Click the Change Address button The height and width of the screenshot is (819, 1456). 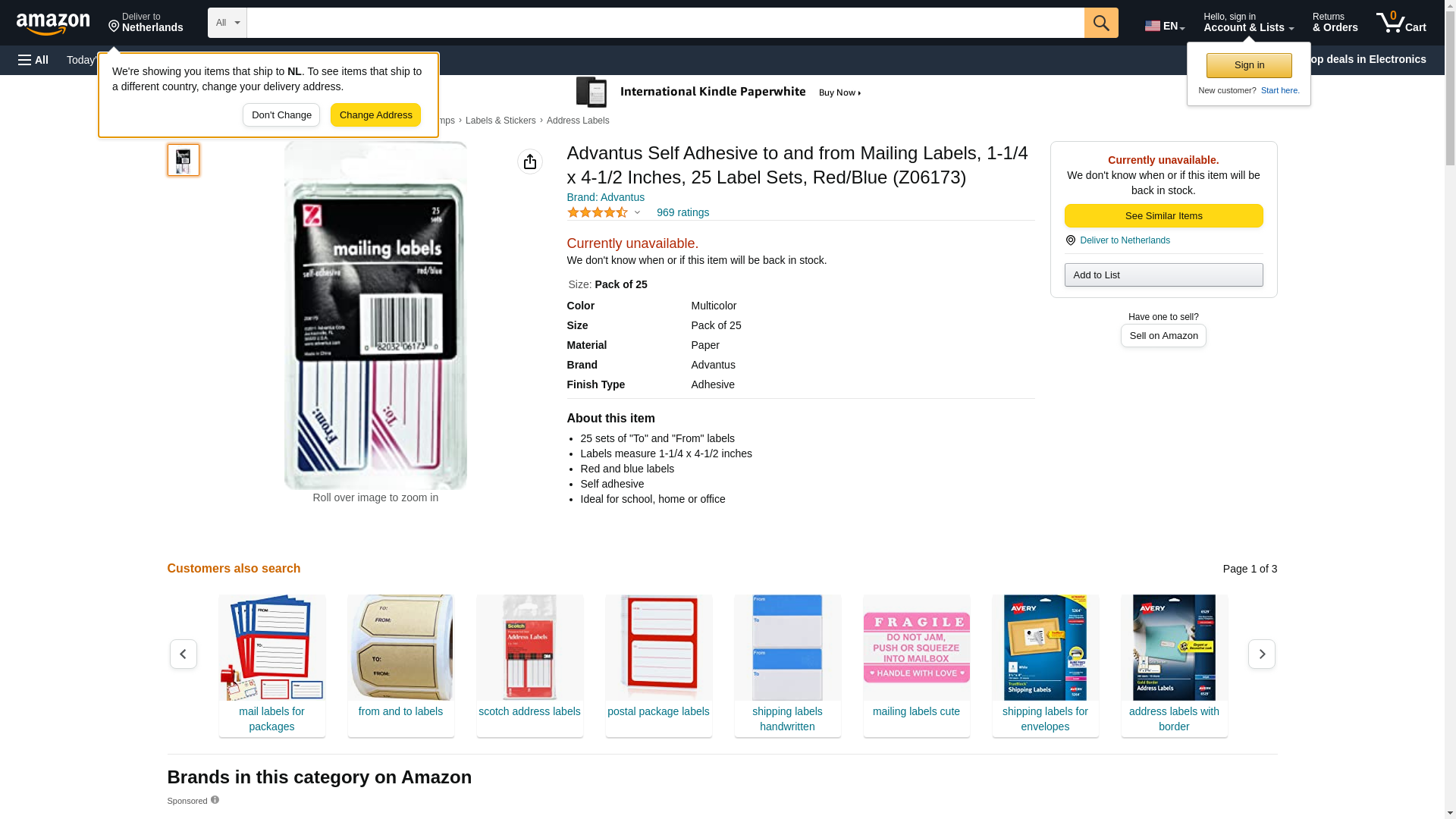[375, 115]
